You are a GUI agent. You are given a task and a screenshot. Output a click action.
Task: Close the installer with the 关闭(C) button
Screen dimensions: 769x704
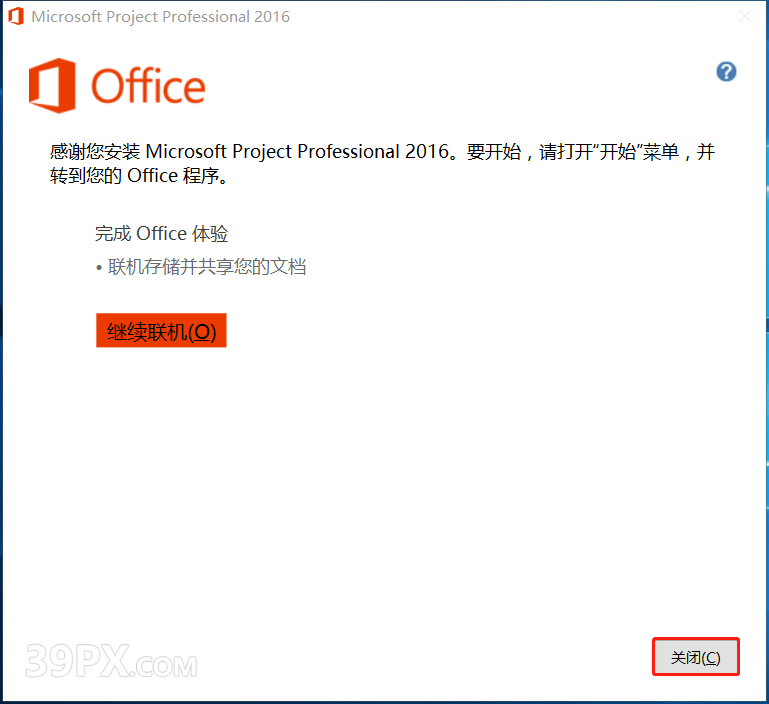(x=695, y=657)
